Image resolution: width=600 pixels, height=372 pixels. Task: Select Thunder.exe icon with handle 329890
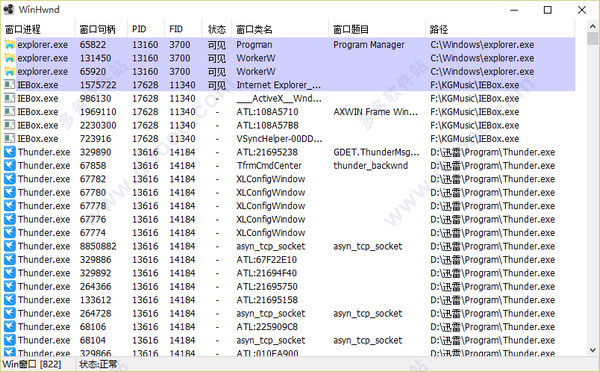click(10, 152)
